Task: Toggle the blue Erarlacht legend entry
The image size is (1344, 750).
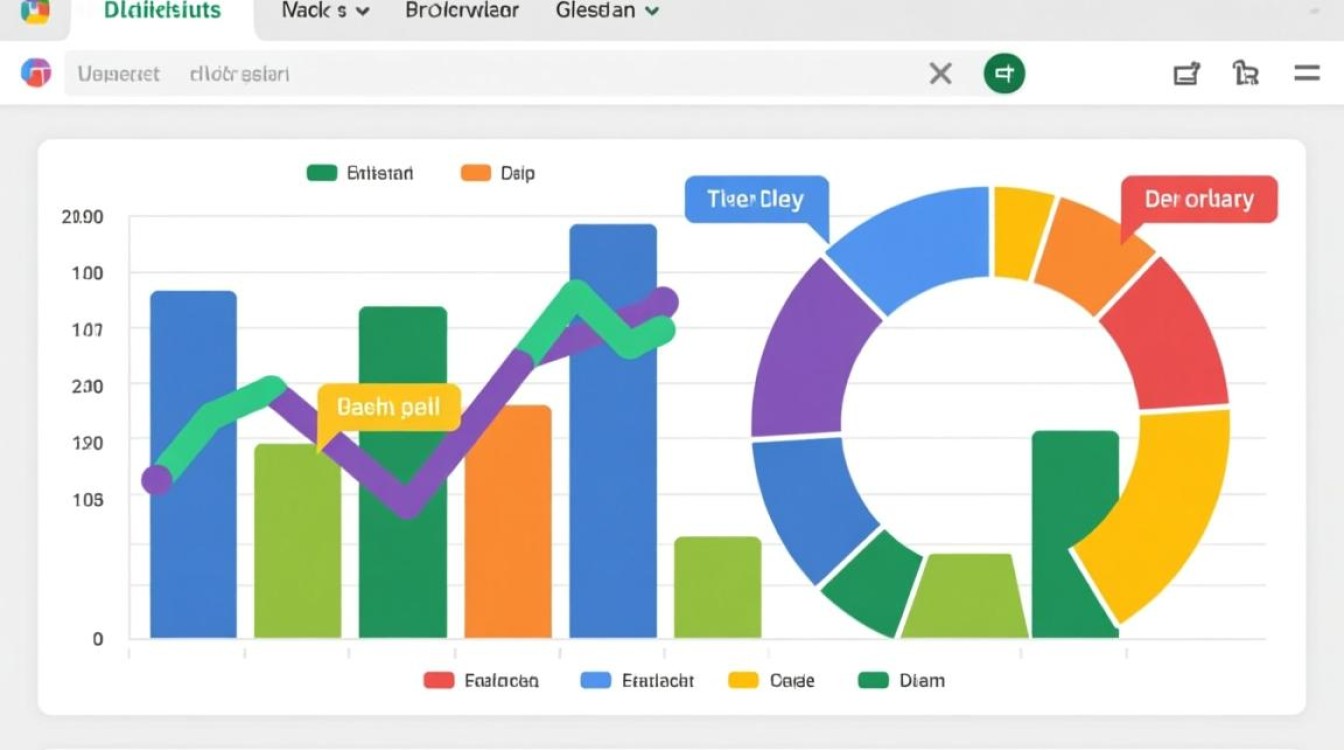Action: coord(637,680)
